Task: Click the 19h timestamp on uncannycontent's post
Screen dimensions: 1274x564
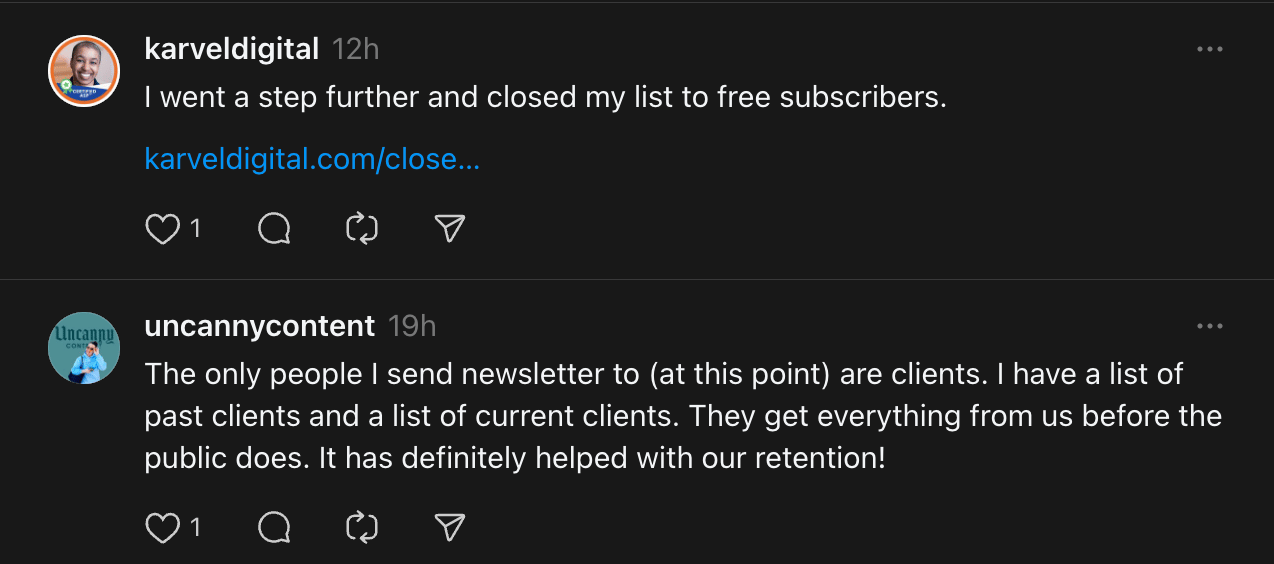Action: click(x=412, y=325)
